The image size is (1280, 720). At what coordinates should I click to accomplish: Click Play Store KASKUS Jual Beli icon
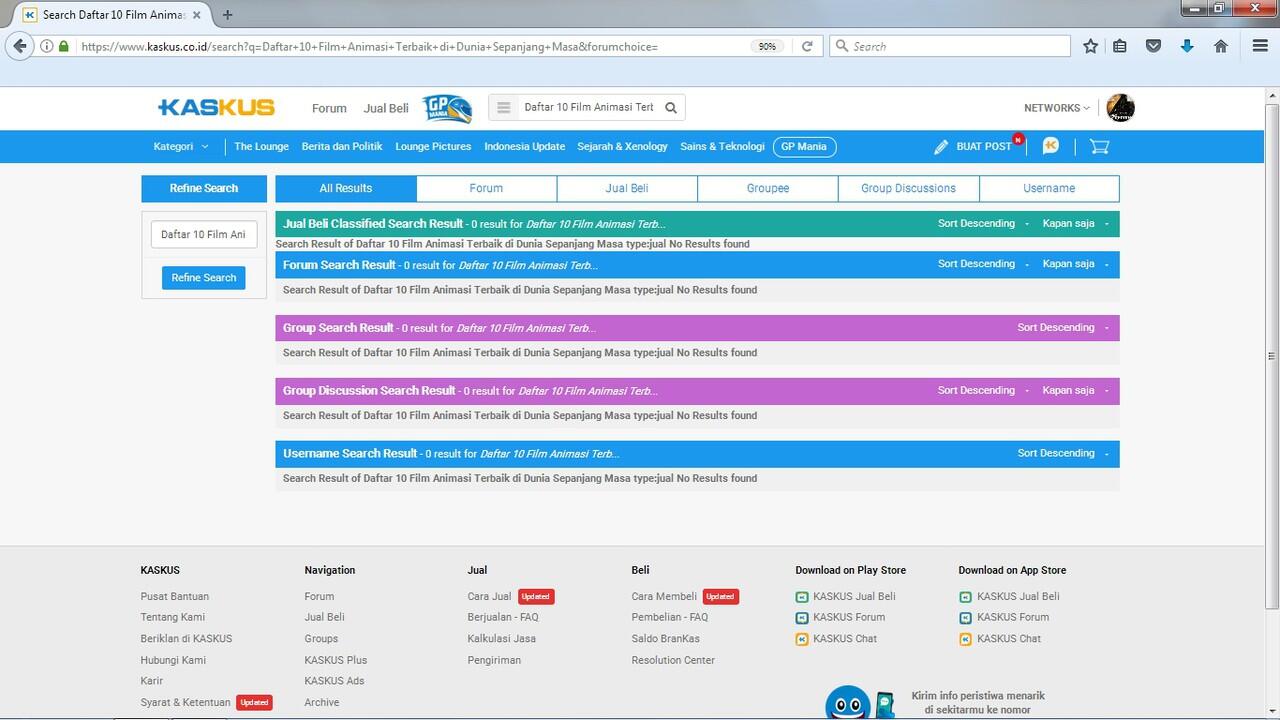[x=802, y=597]
